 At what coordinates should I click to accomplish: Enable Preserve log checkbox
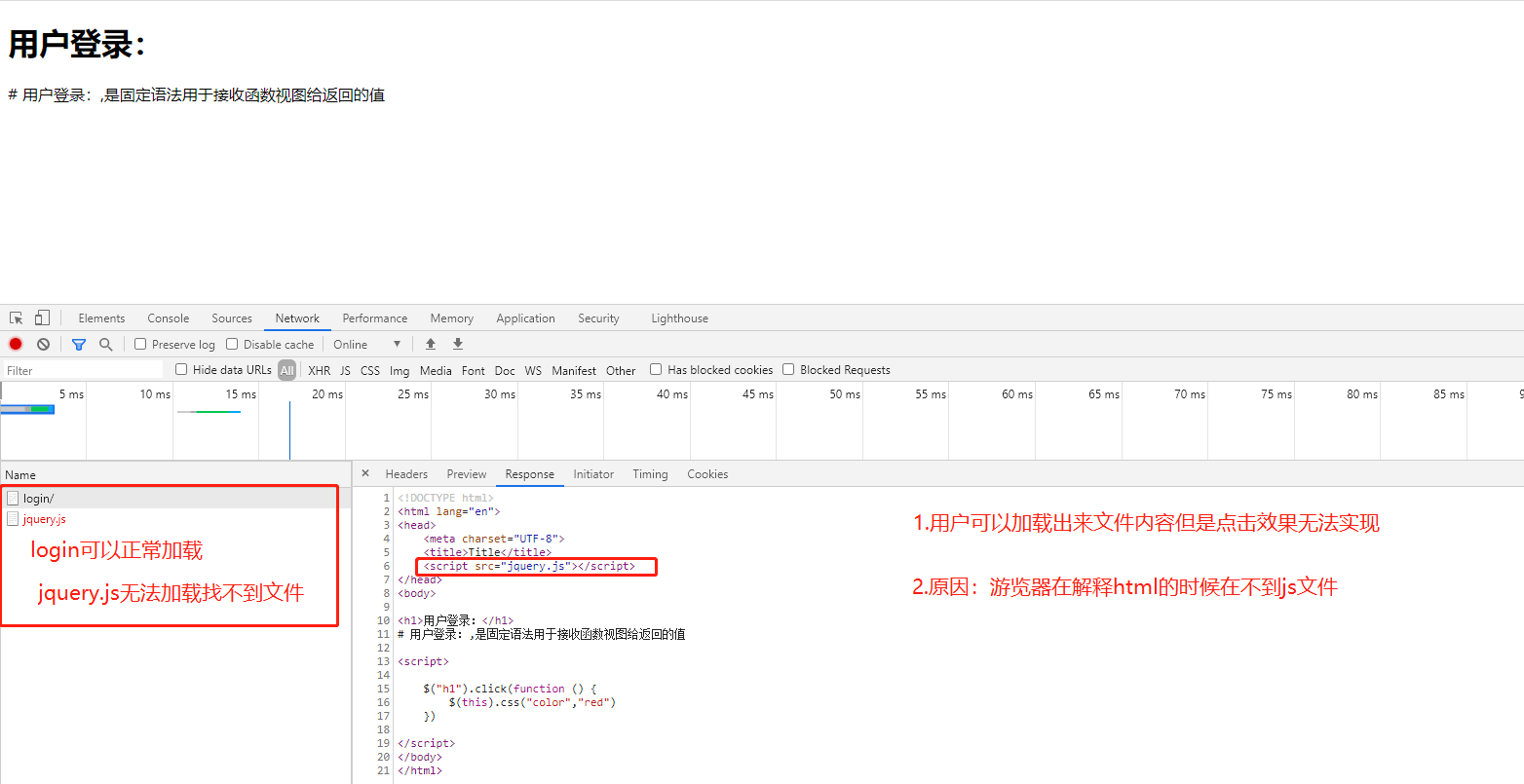140,344
